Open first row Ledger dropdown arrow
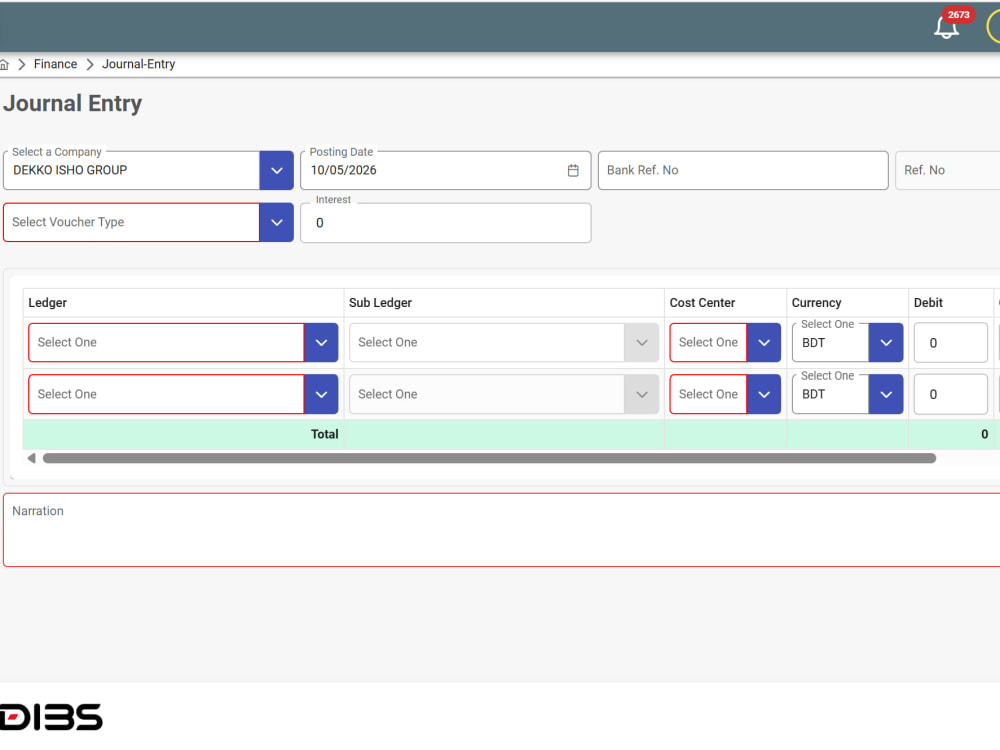Screen dimensions: 1000x750 click(321, 342)
